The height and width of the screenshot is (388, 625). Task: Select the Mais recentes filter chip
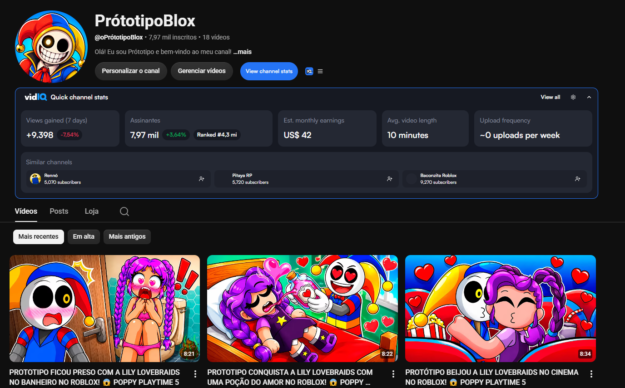pos(38,236)
